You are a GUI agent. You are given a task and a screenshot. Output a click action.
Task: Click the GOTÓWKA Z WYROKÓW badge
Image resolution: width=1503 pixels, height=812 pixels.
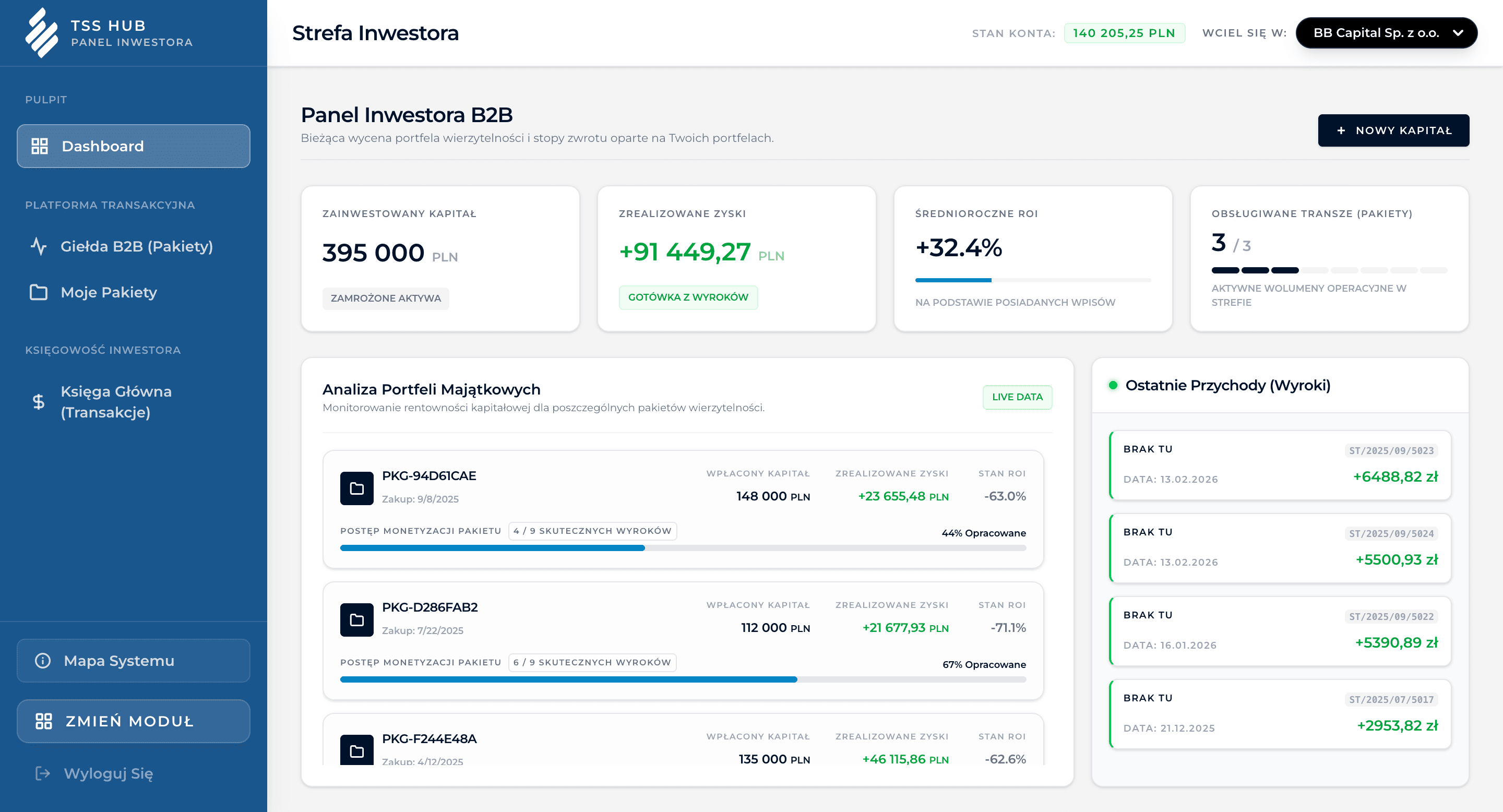click(688, 297)
